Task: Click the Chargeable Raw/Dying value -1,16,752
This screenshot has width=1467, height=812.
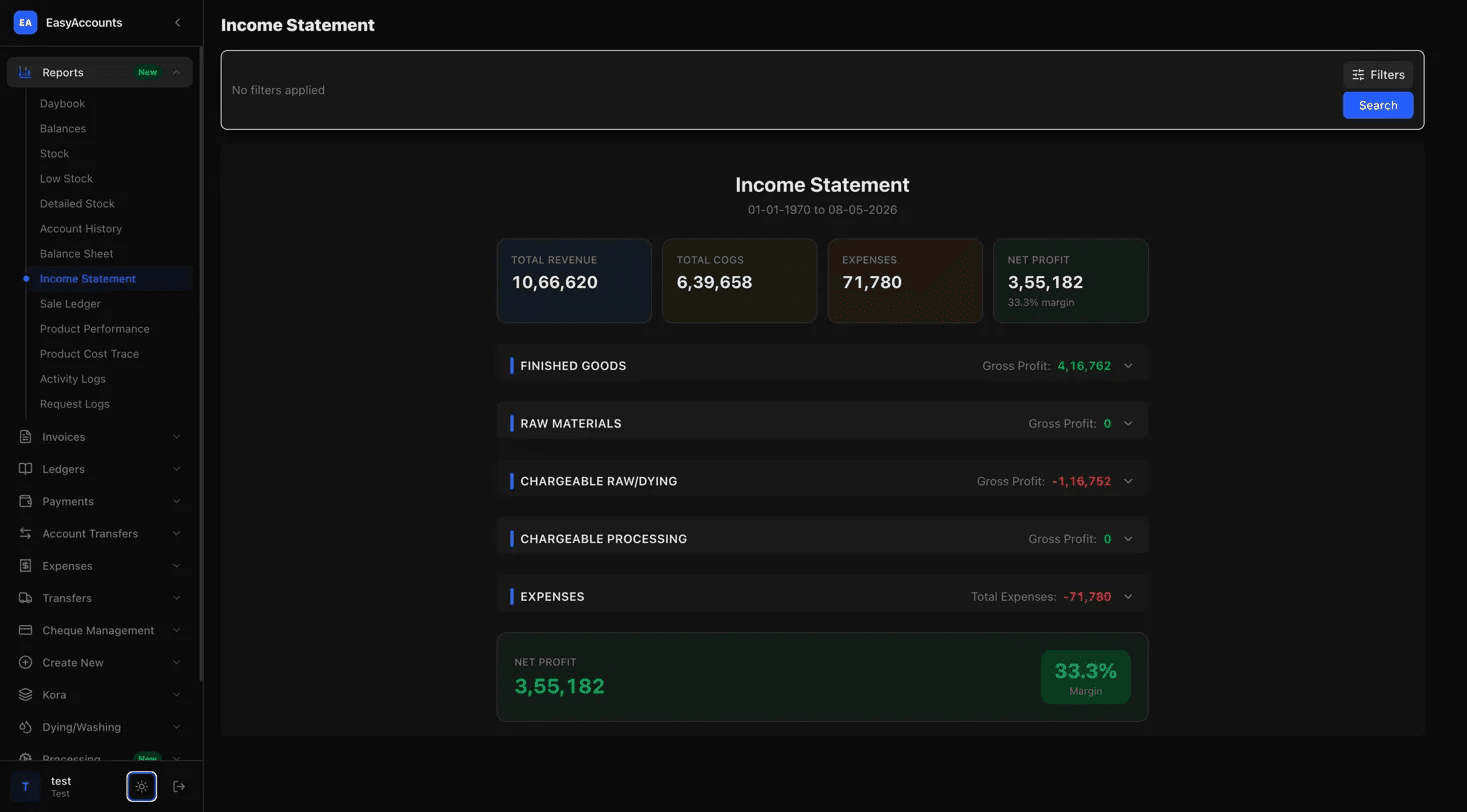Action: pos(1081,481)
